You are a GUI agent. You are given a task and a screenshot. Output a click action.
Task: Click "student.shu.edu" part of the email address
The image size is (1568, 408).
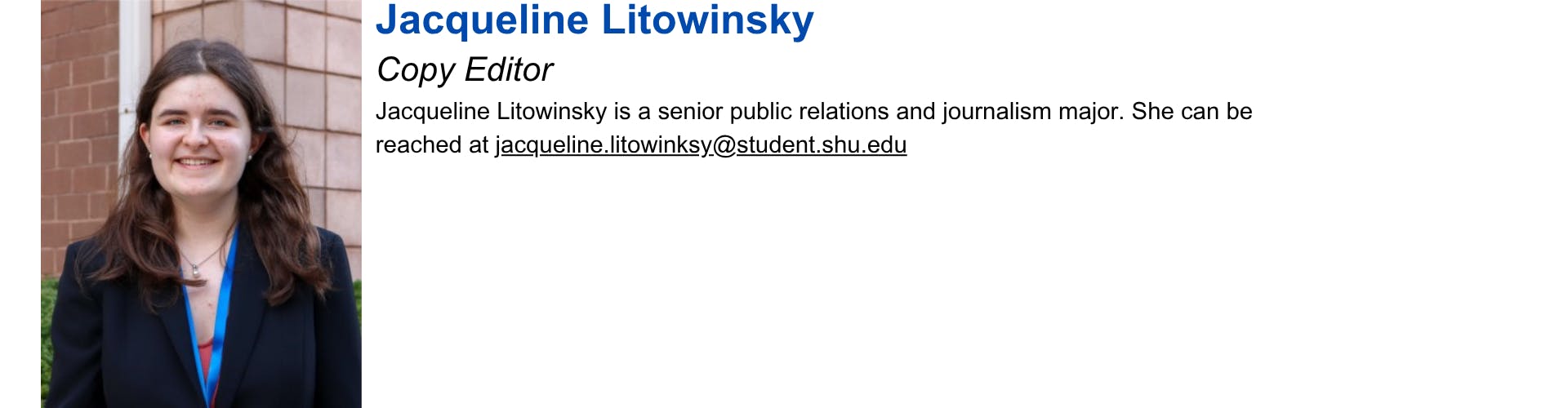[822, 144]
